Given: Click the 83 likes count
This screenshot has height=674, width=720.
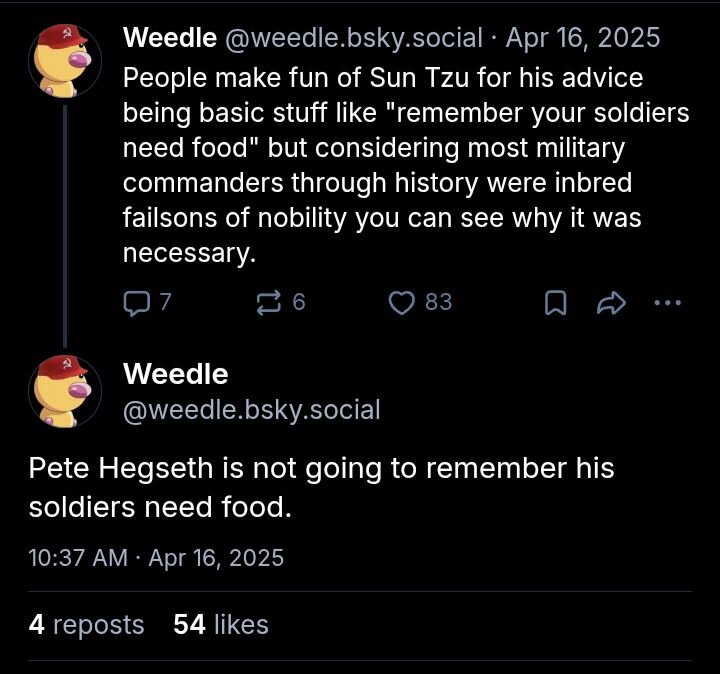Looking at the screenshot, I should [x=438, y=302].
